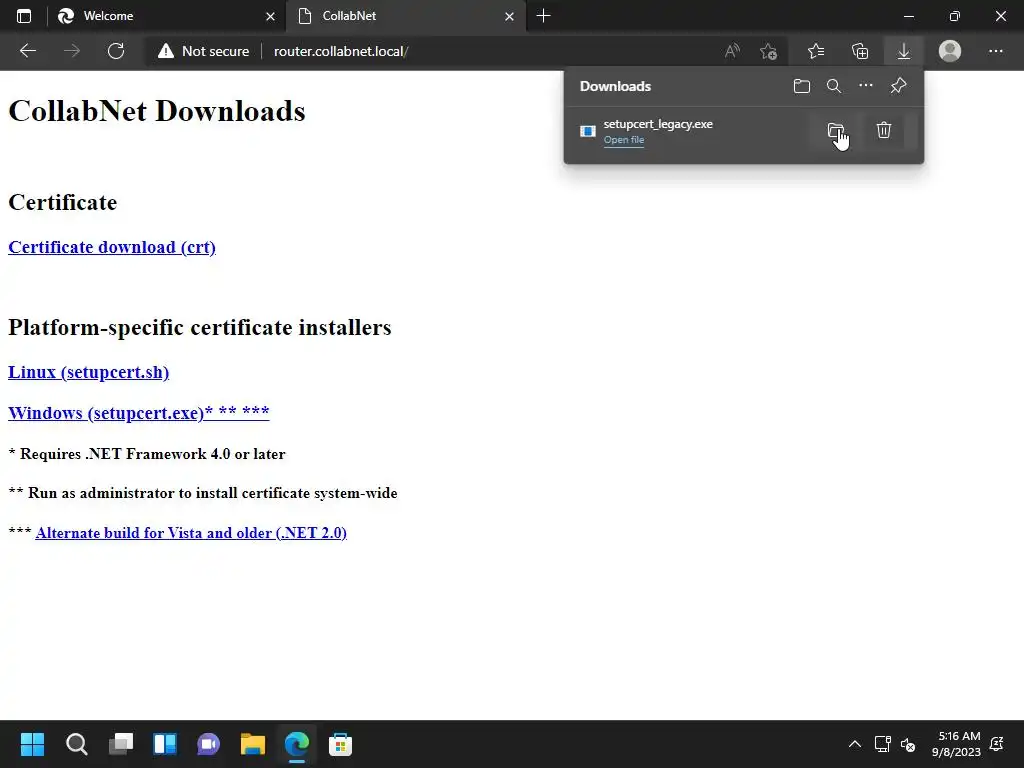The height and width of the screenshot is (768, 1024).
Task: Open the Favorites list
Action: 816,51
